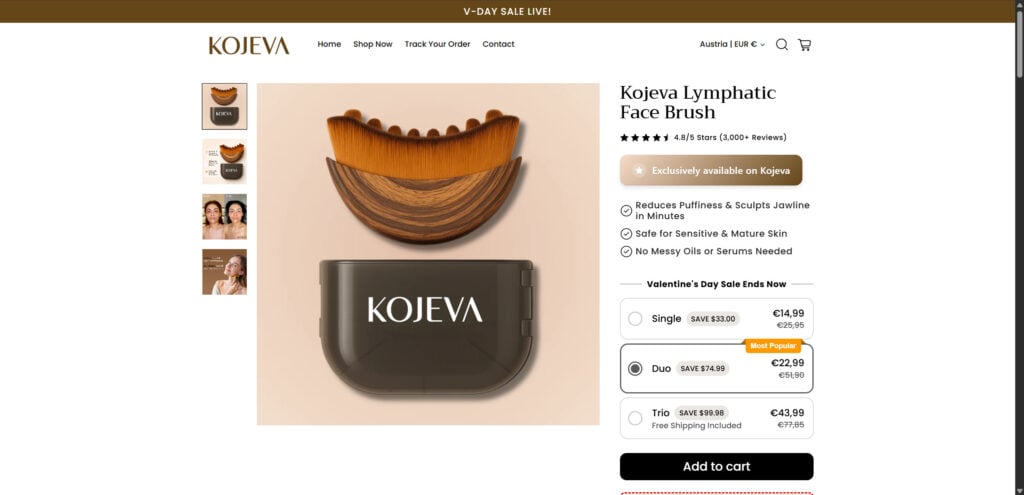This screenshot has height=495, width=1024.
Task: Select the before-and-after faces thumbnail
Action: [225, 217]
